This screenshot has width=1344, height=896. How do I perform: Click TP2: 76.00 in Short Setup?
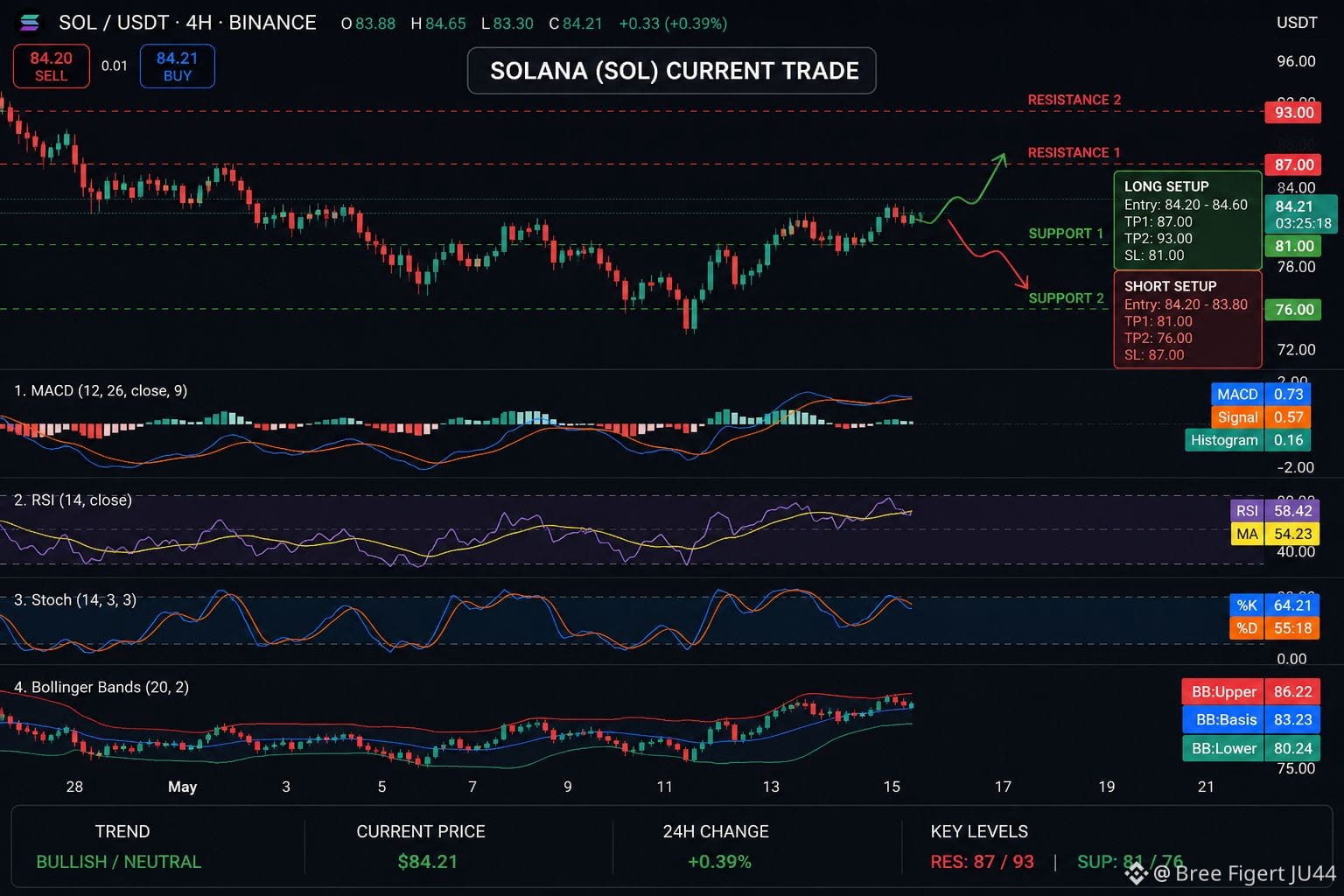[1158, 338]
